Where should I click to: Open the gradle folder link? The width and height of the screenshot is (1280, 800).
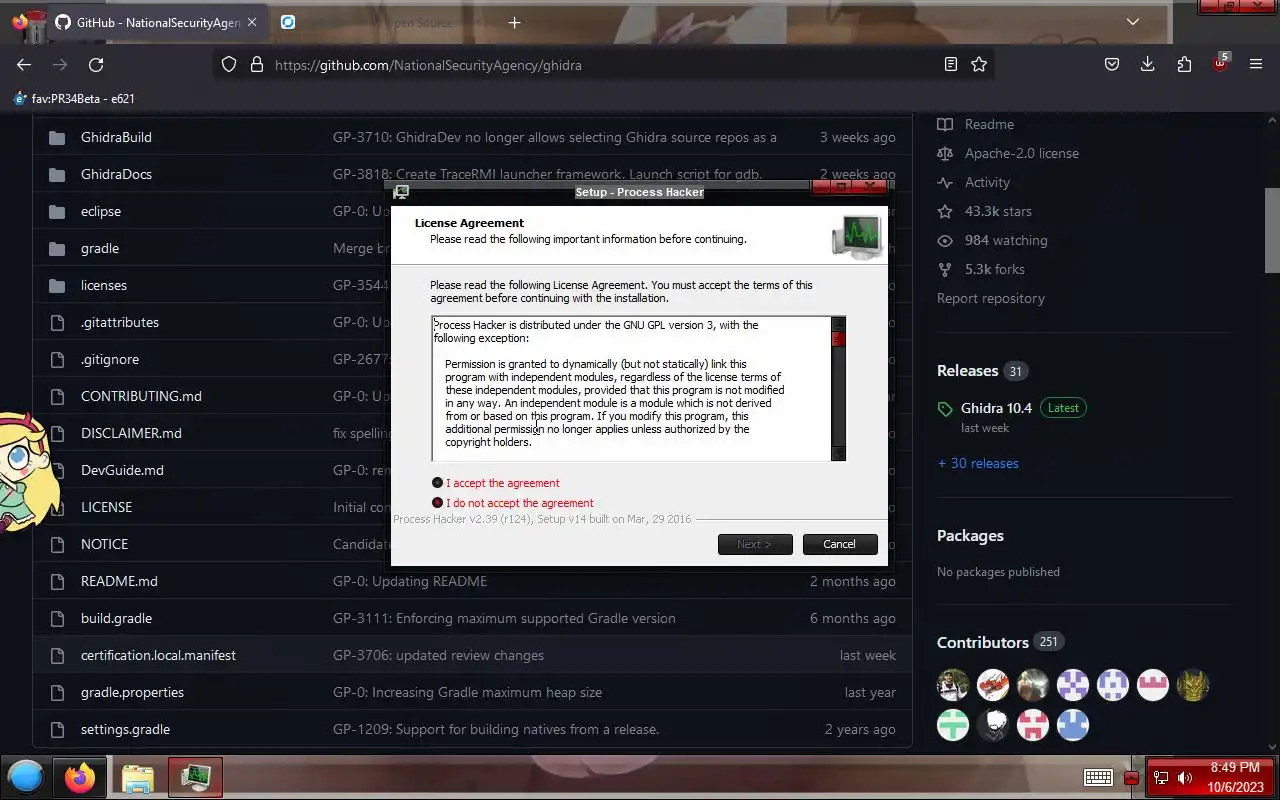(x=100, y=248)
